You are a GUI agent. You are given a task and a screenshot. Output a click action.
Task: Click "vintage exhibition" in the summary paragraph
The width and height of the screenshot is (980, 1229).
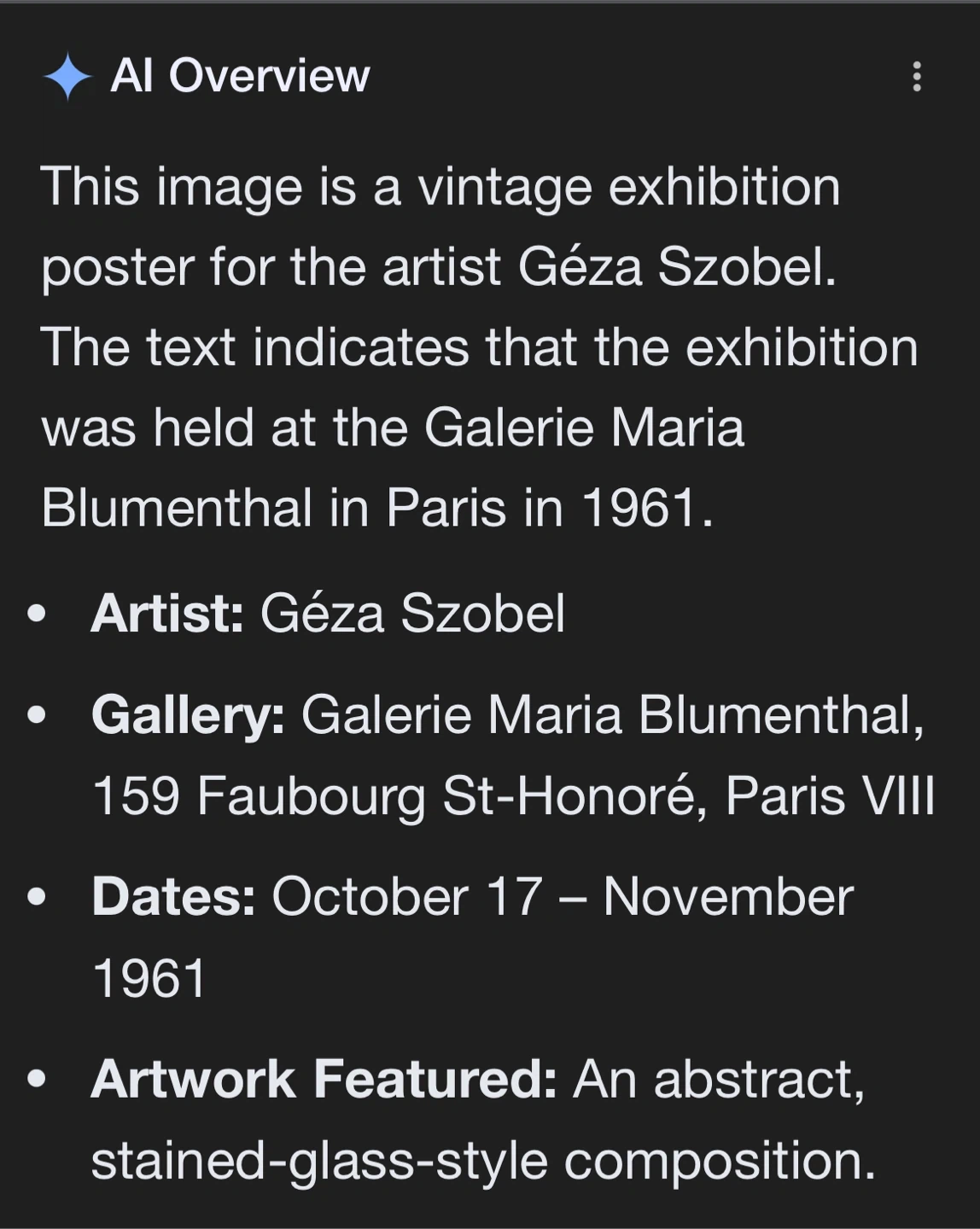(628, 187)
